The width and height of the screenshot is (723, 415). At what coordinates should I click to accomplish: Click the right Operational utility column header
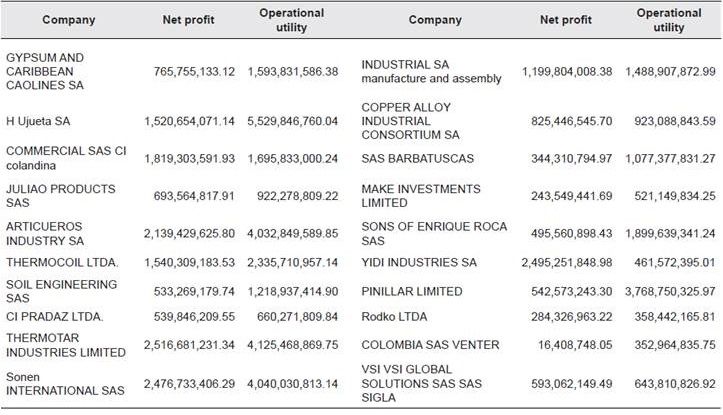click(x=668, y=20)
